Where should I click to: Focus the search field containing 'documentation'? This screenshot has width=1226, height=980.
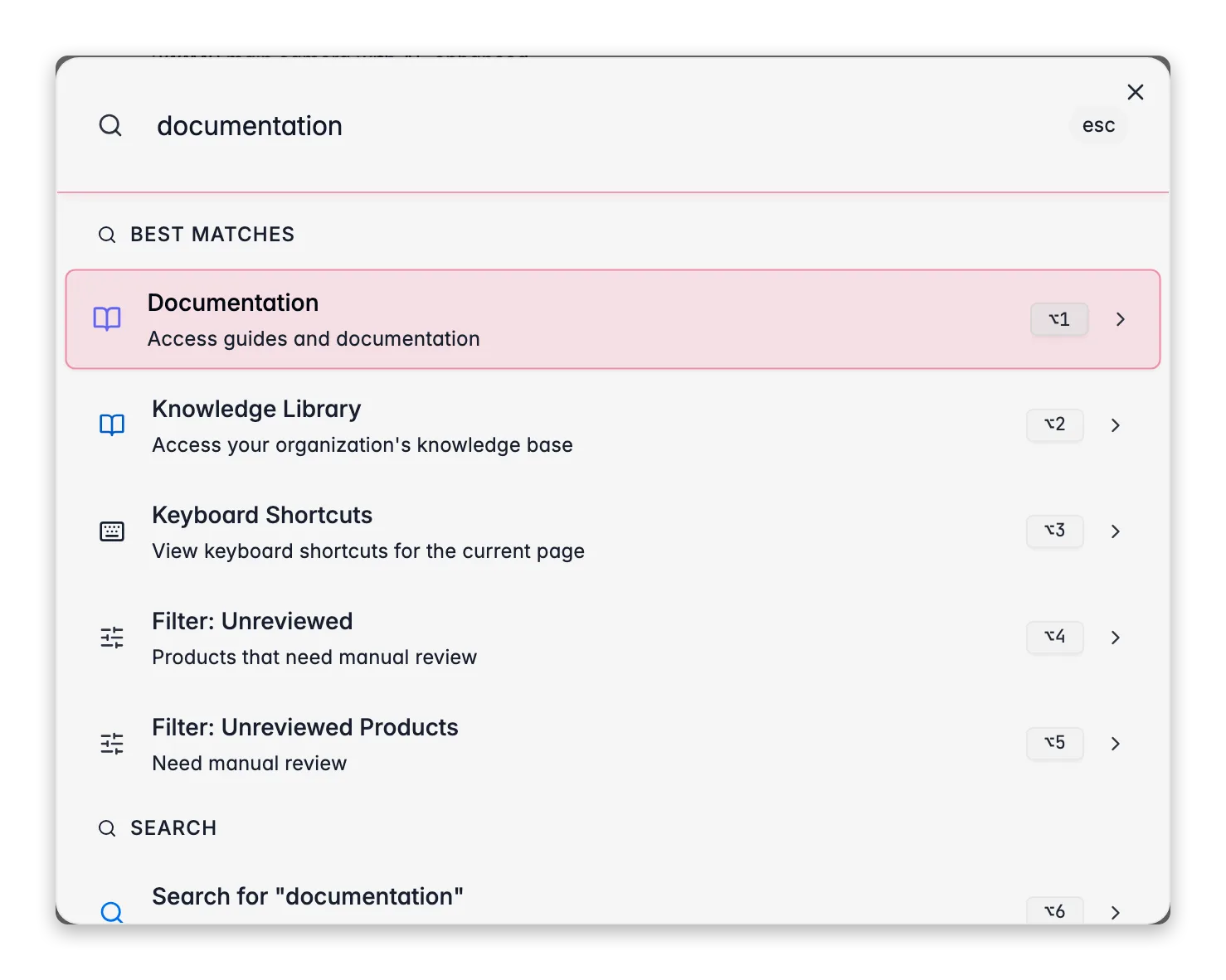pyautogui.click(x=606, y=126)
